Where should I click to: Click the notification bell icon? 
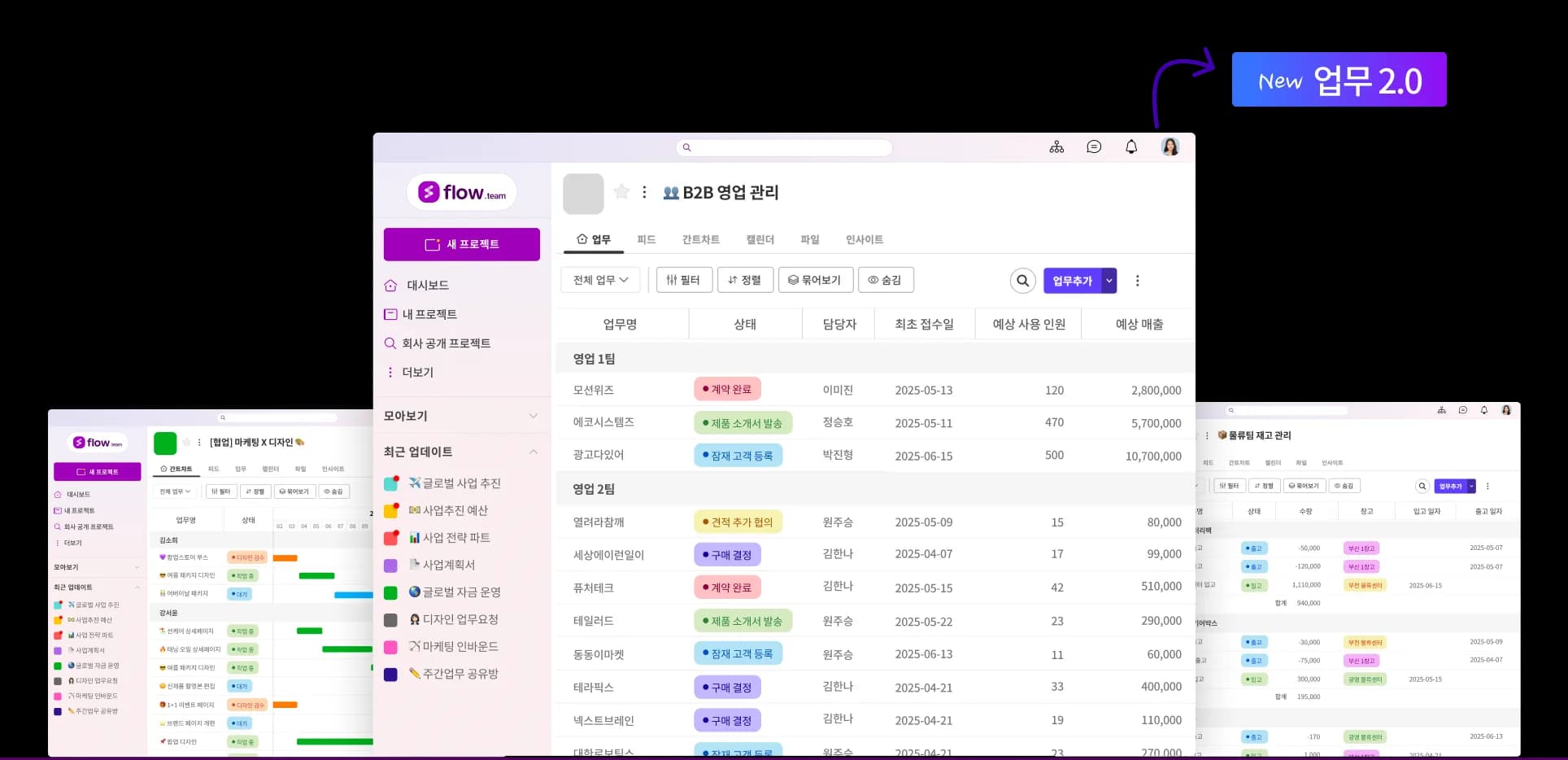(1131, 147)
